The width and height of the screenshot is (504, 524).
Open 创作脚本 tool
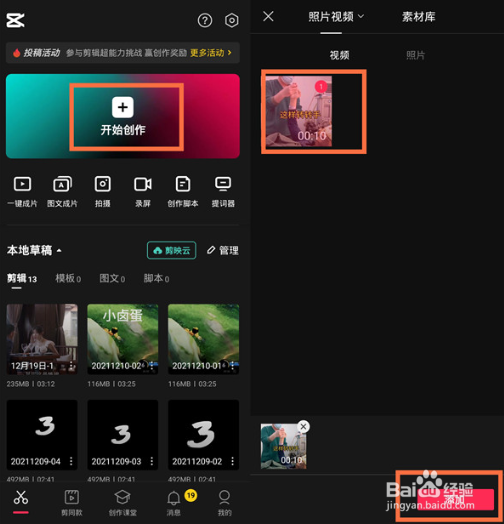click(x=183, y=191)
